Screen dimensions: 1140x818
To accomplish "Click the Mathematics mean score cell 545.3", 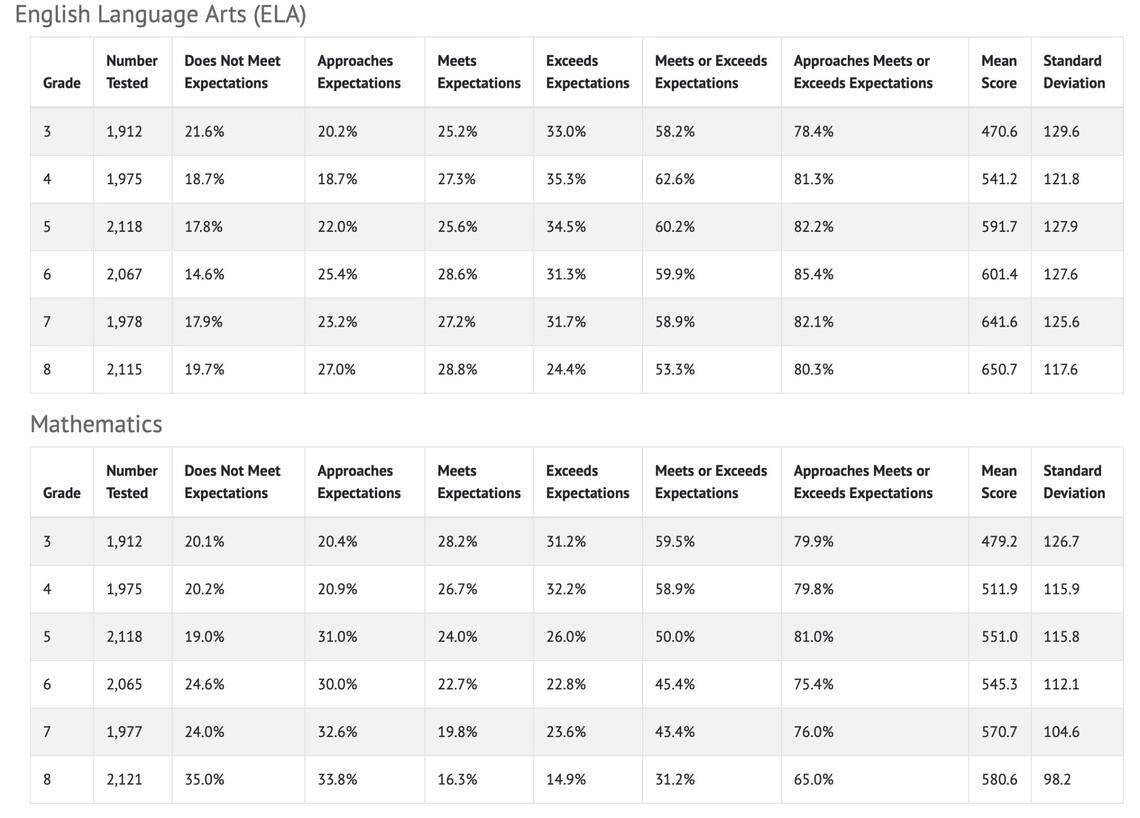I will tap(999, 684).
